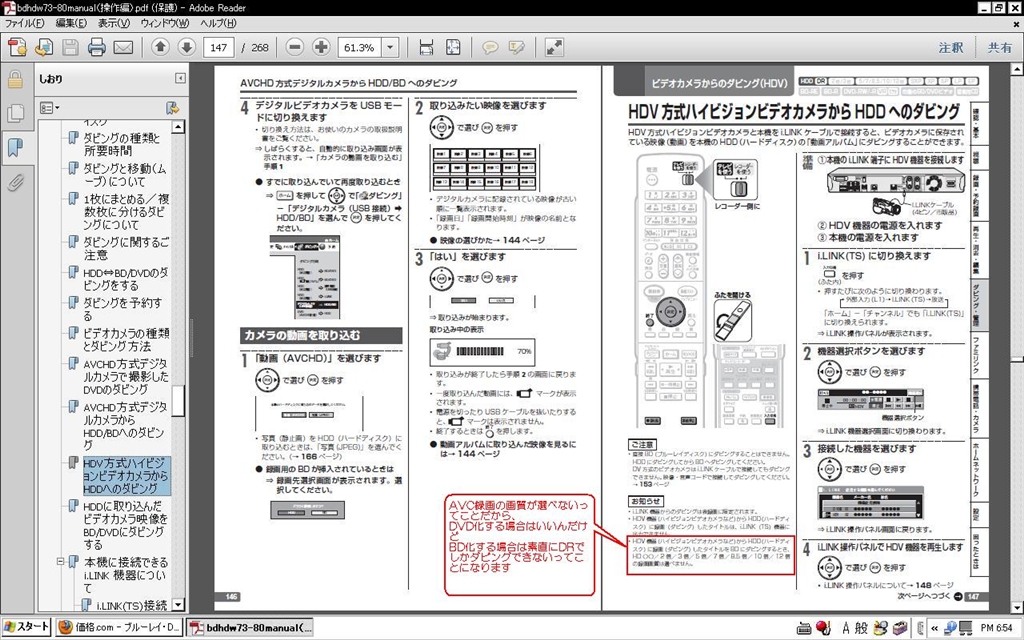The image size is (1024, 640).
Task: Click the open file toolbar icon
Action: pyautogui.click(x=44, y=48)
